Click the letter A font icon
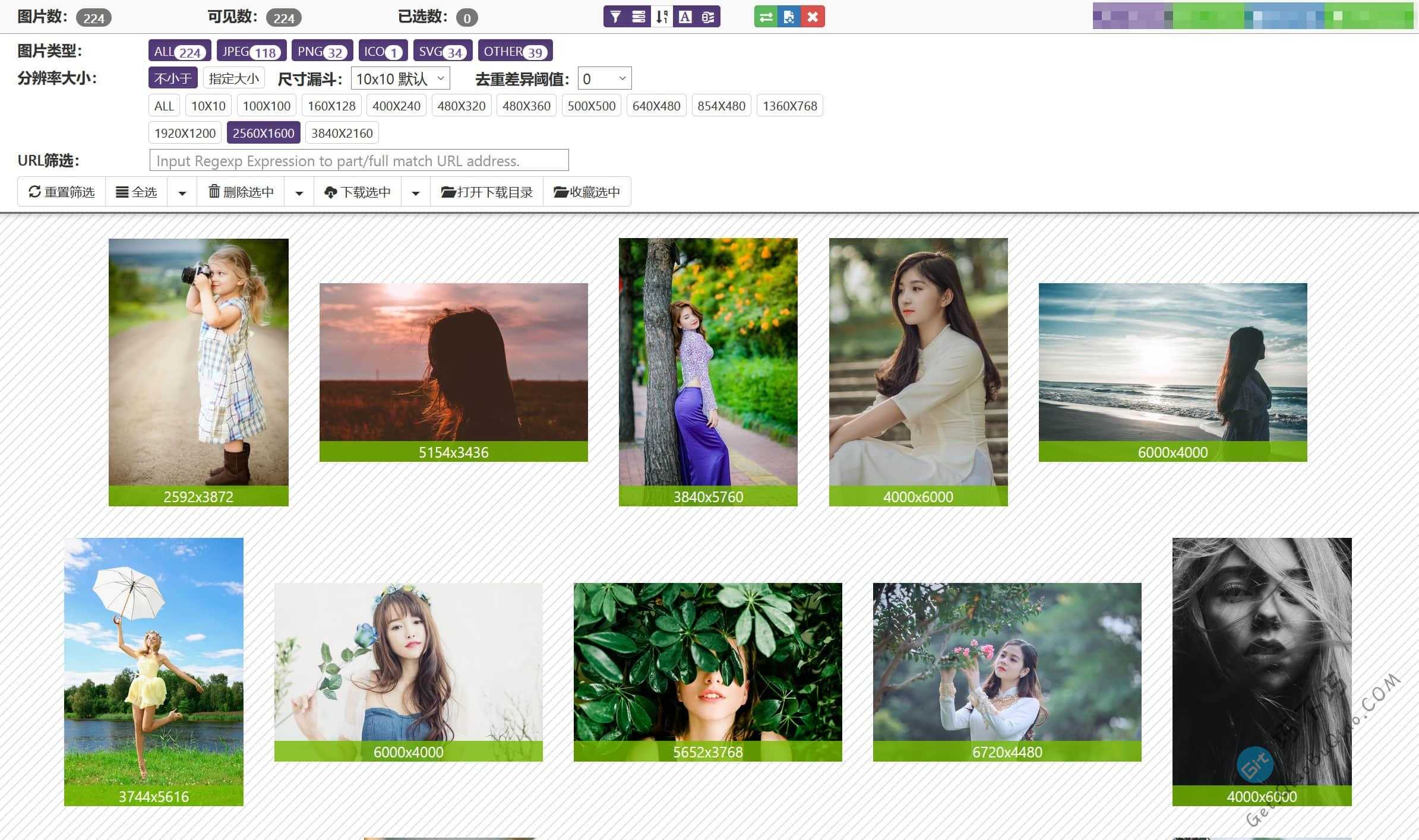This screenshot has height=840, width=1419. pyautogui.click(x=685, y=17)
